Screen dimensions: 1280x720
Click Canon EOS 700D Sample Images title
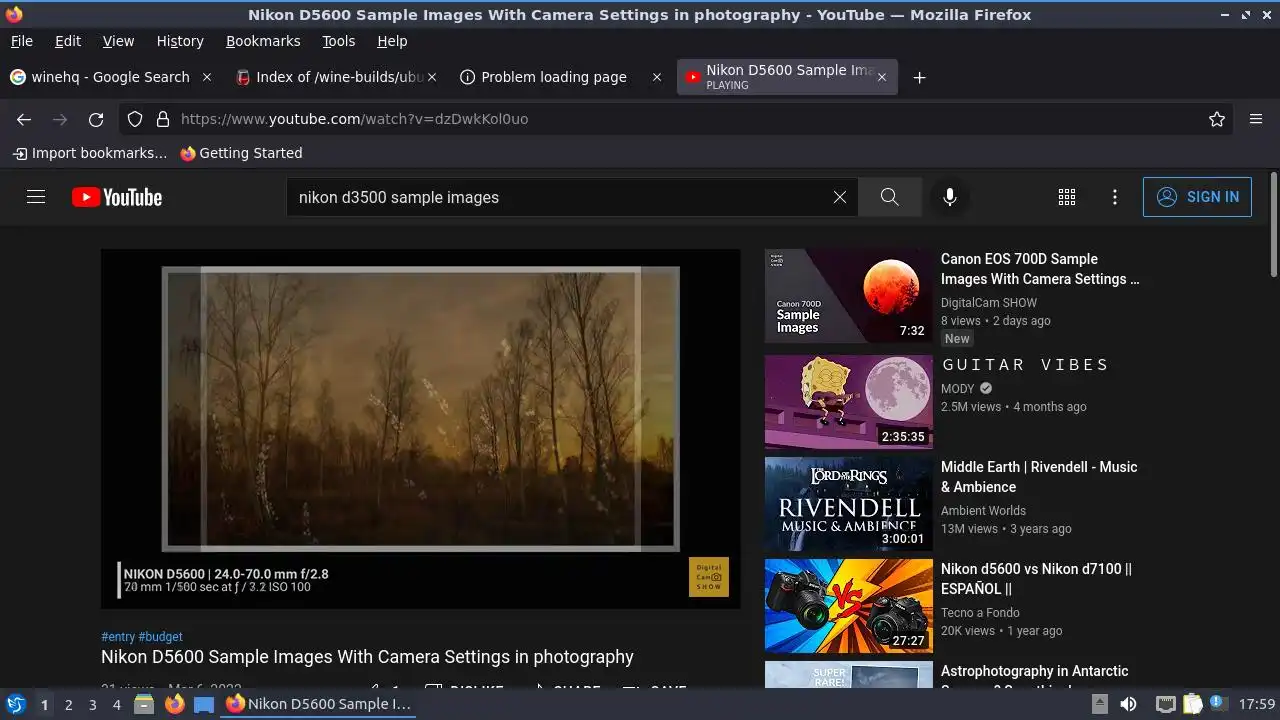[x=1040, y=269]
